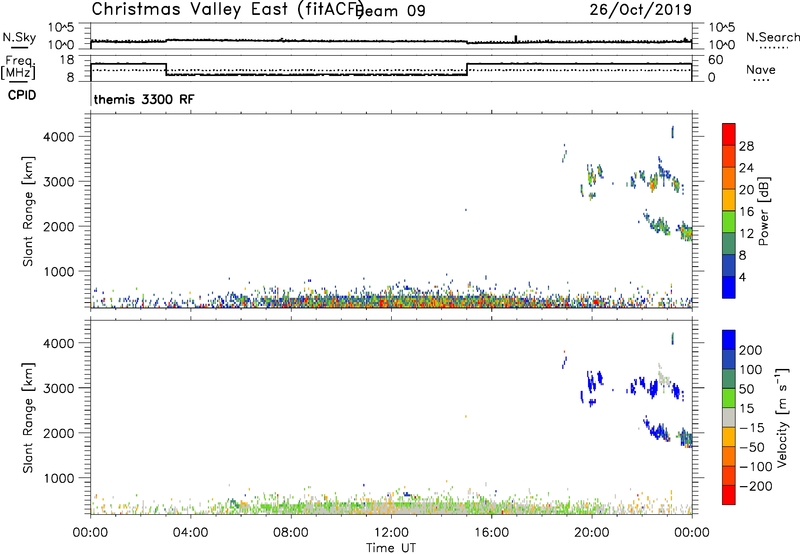The height and width of the screenshot is (554, 800).
Task: Click Slant Range [km] label of Velocity panel
Action: pos(28,418)
